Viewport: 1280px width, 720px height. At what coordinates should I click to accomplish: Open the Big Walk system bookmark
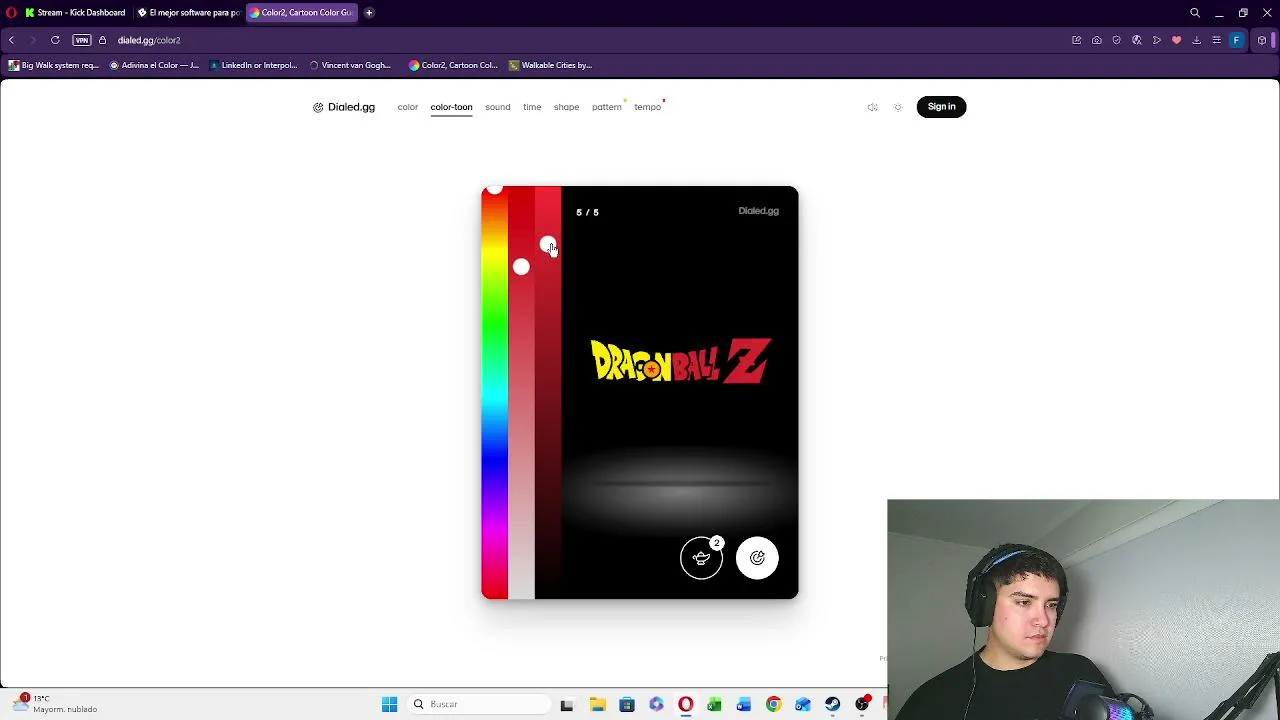pyautogui.click(x=54, y=65)
